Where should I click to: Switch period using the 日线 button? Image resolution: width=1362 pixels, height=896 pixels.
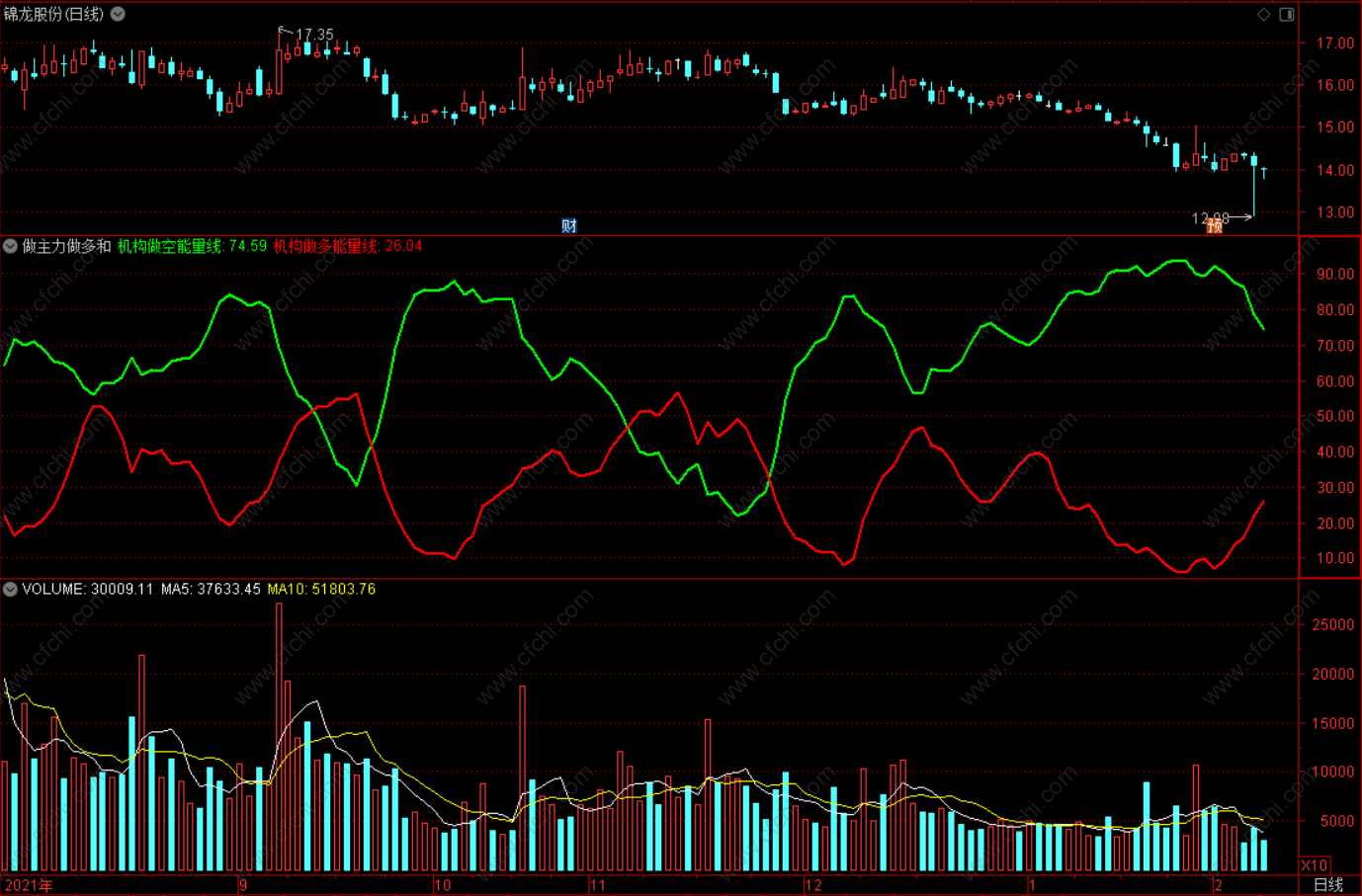pyautogui.click(x=1327, y=884)
